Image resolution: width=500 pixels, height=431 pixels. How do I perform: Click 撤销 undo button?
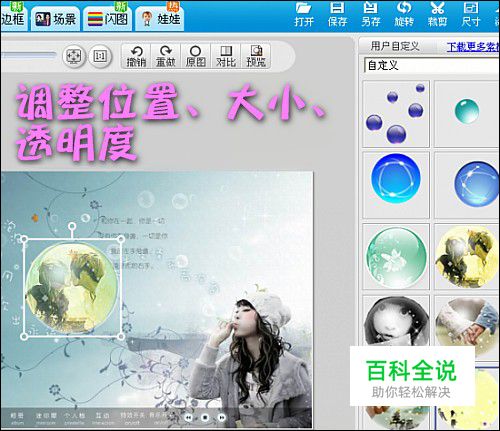[136, 56]
